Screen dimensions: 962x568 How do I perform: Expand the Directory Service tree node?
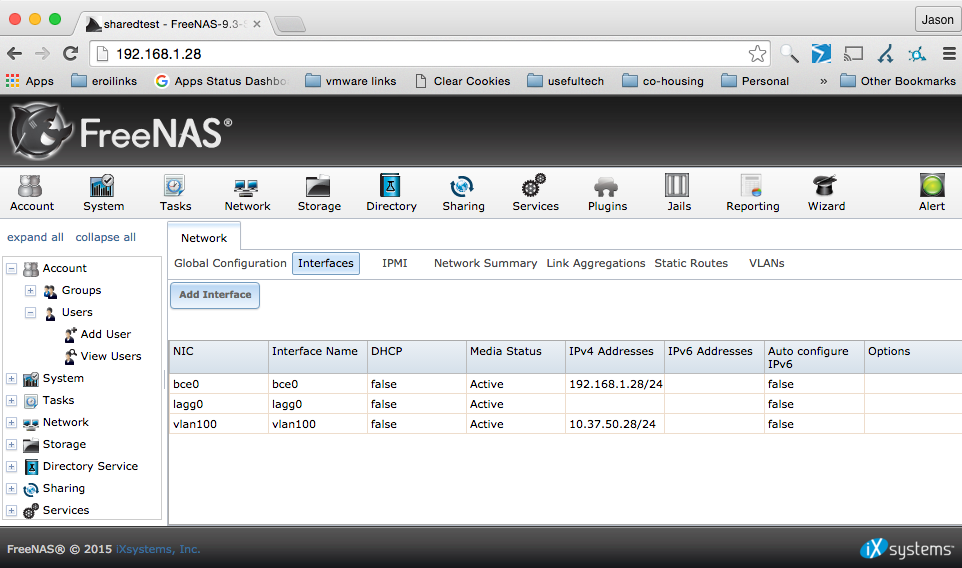click(x=11, y=467)
